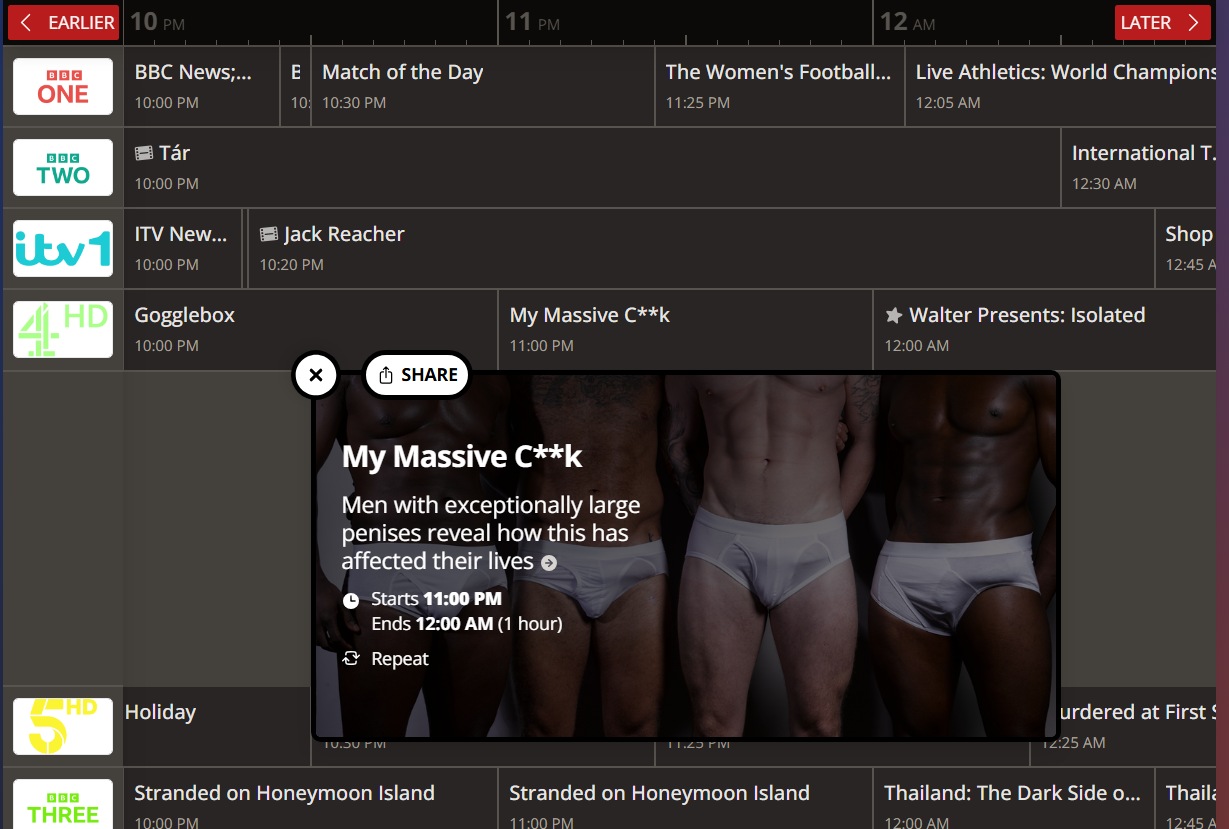Open full description arrow after 'affected their lives'
1229x829 pixels.
[x=549, y=563]
